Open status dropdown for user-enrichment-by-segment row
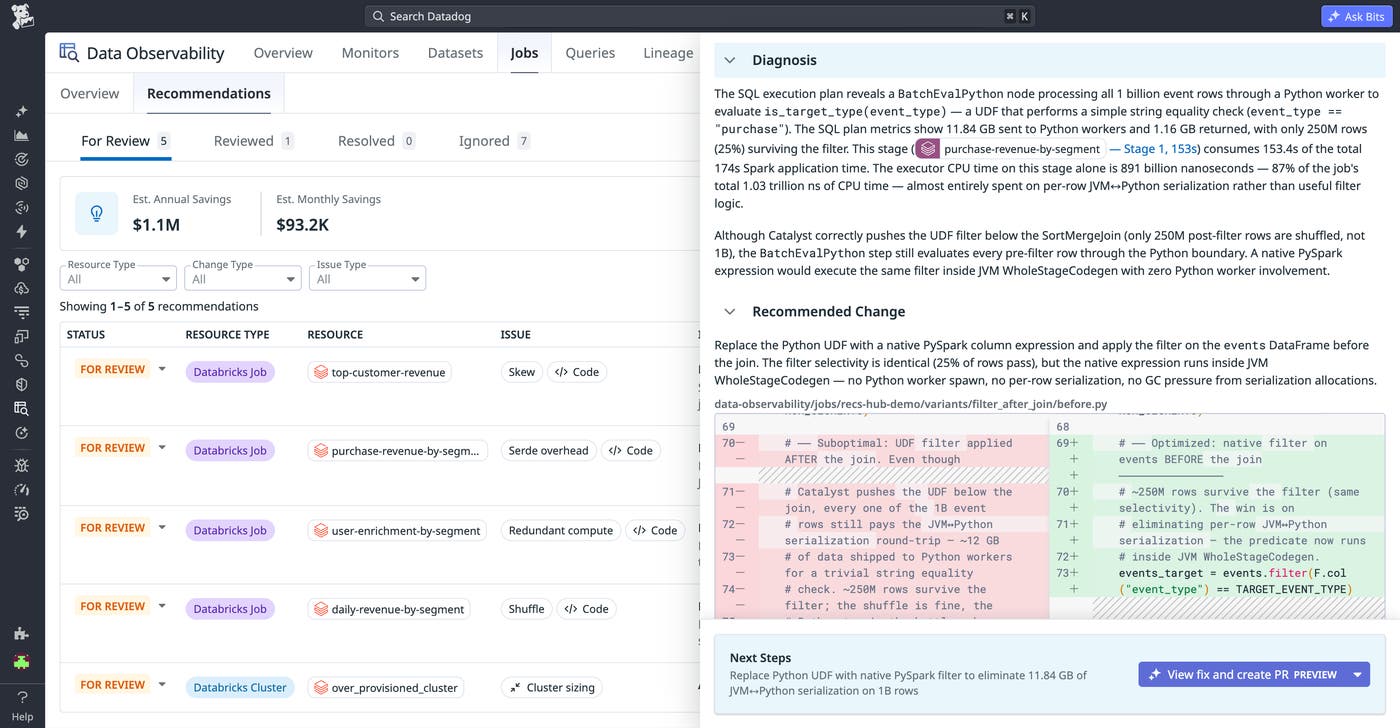The width and height of the screenshot is (1400, 728). click(162, 527)
